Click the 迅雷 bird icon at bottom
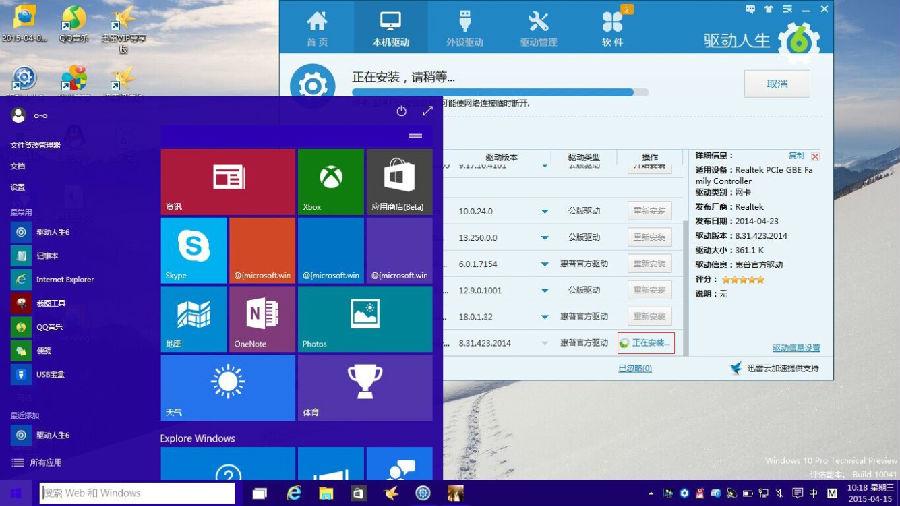Viewport: 900px width, 506px height. click(736, 368)
